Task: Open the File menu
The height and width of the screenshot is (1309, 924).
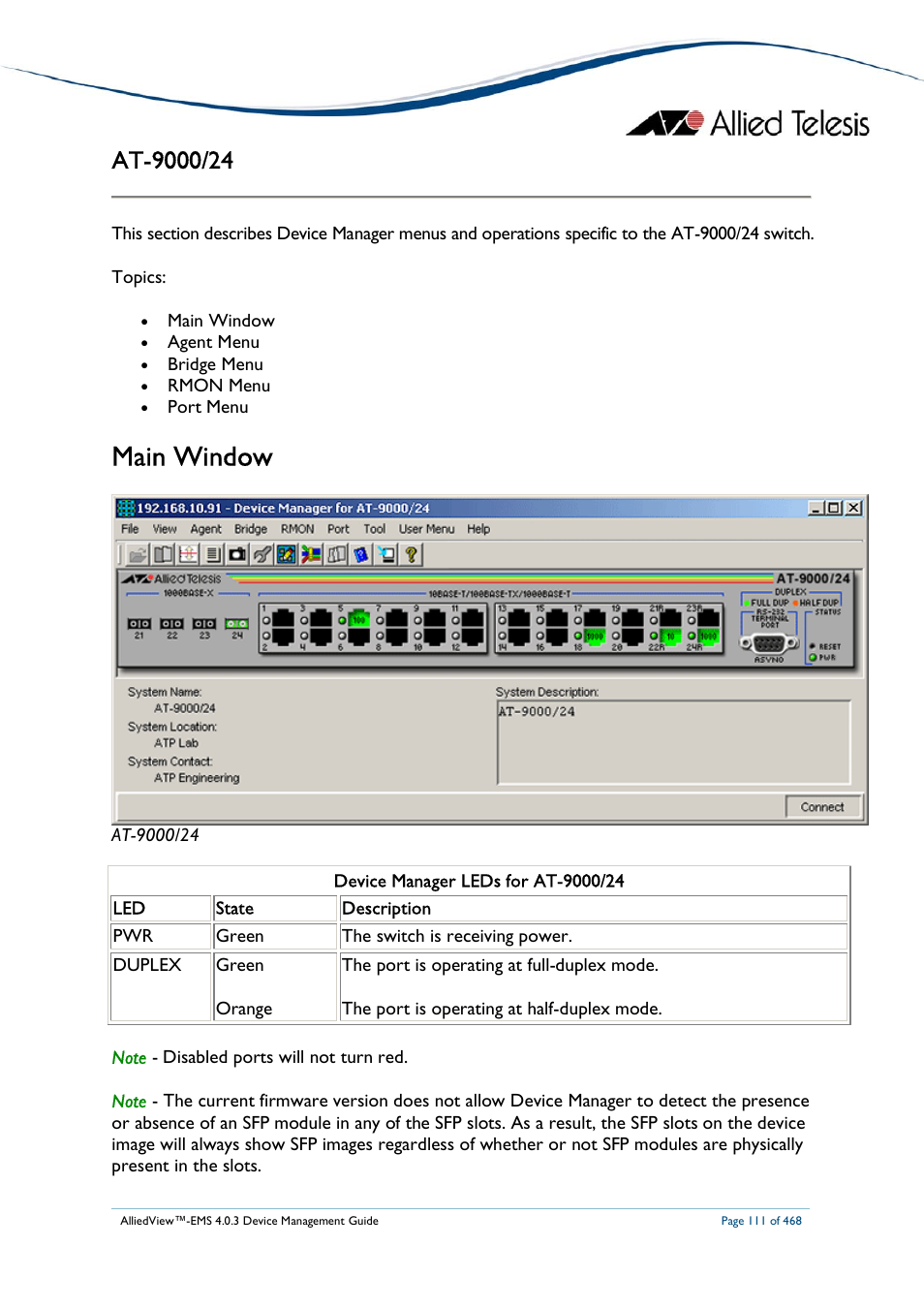Action: [130, 529]
